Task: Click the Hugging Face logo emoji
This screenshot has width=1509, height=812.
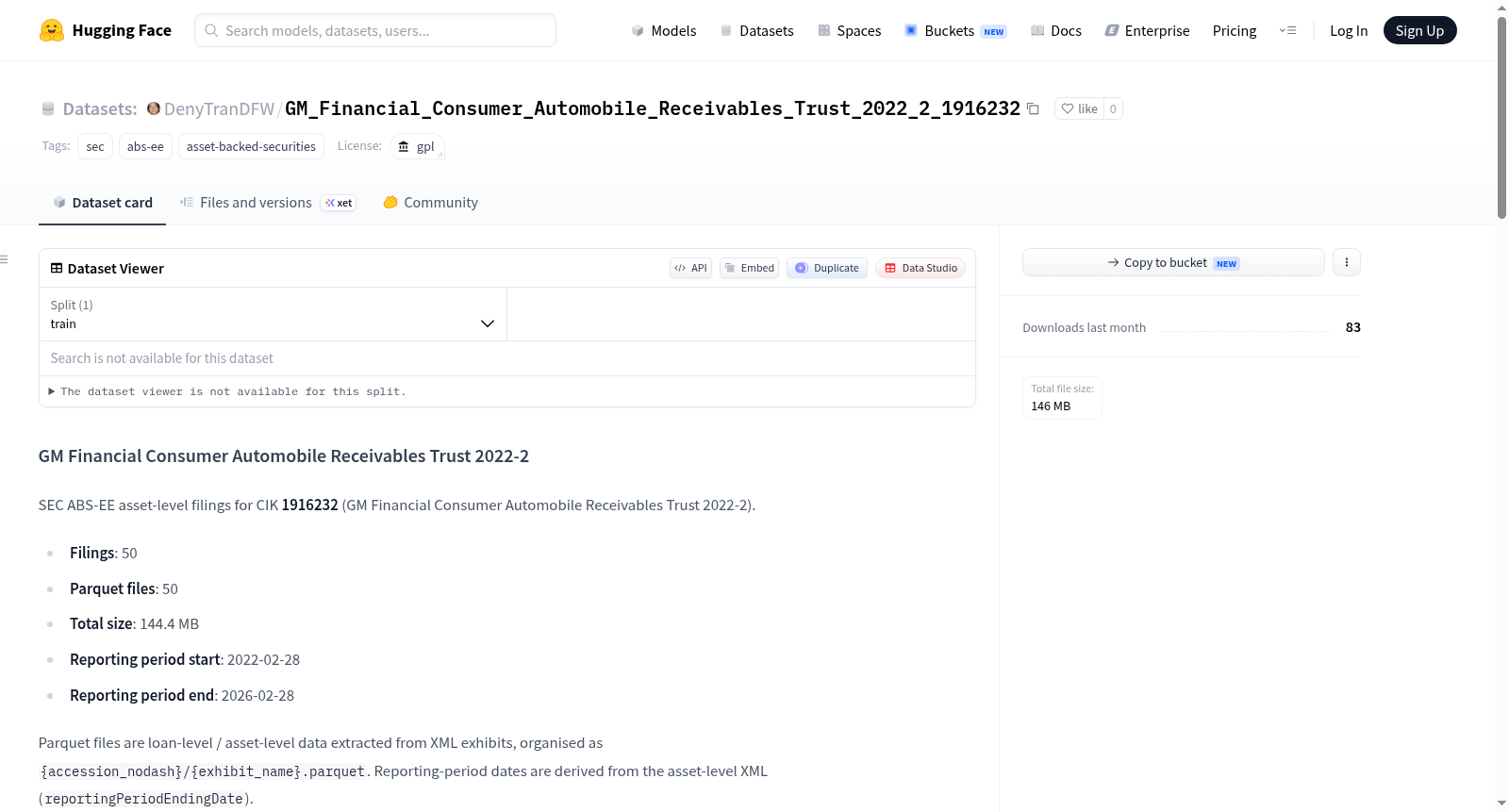Action: (x=52, y=30)
